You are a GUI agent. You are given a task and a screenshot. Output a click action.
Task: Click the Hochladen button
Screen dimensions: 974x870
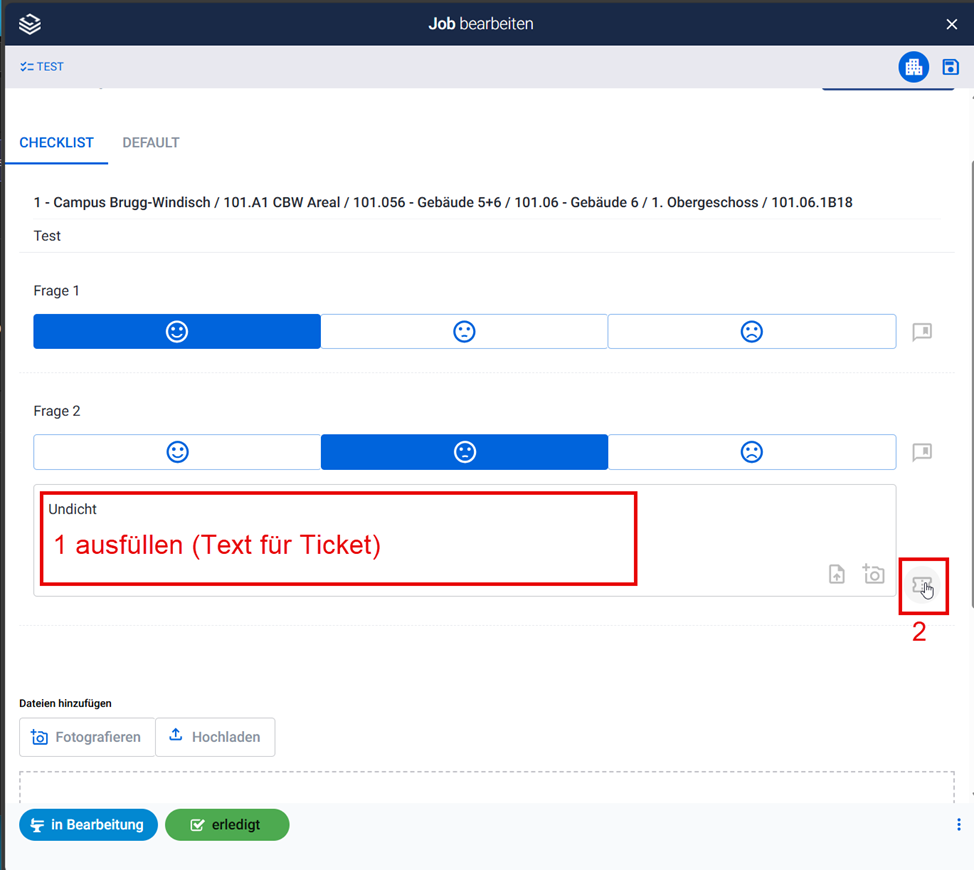(x=215, y=737)
